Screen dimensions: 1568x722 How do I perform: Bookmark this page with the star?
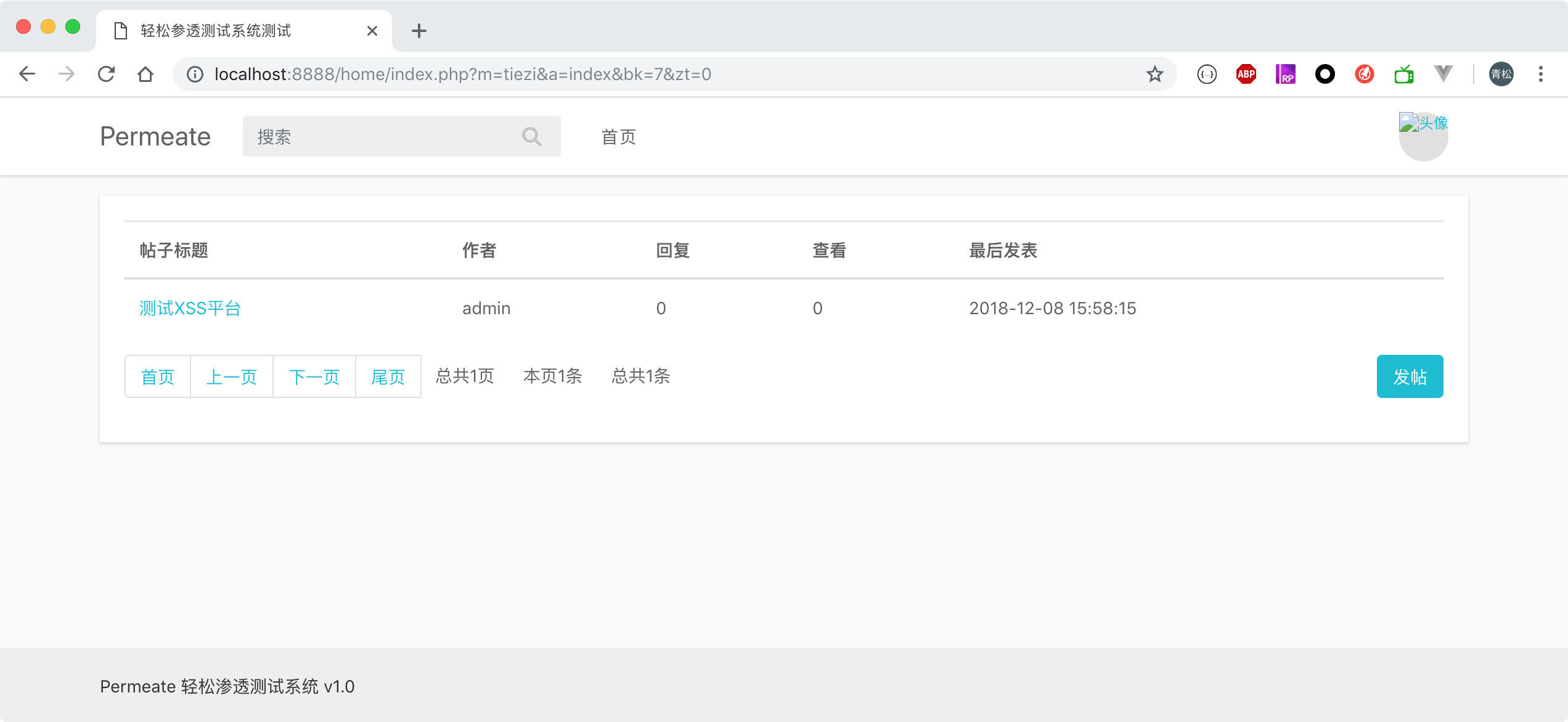pyautogui.click(x=1154, y=74)
